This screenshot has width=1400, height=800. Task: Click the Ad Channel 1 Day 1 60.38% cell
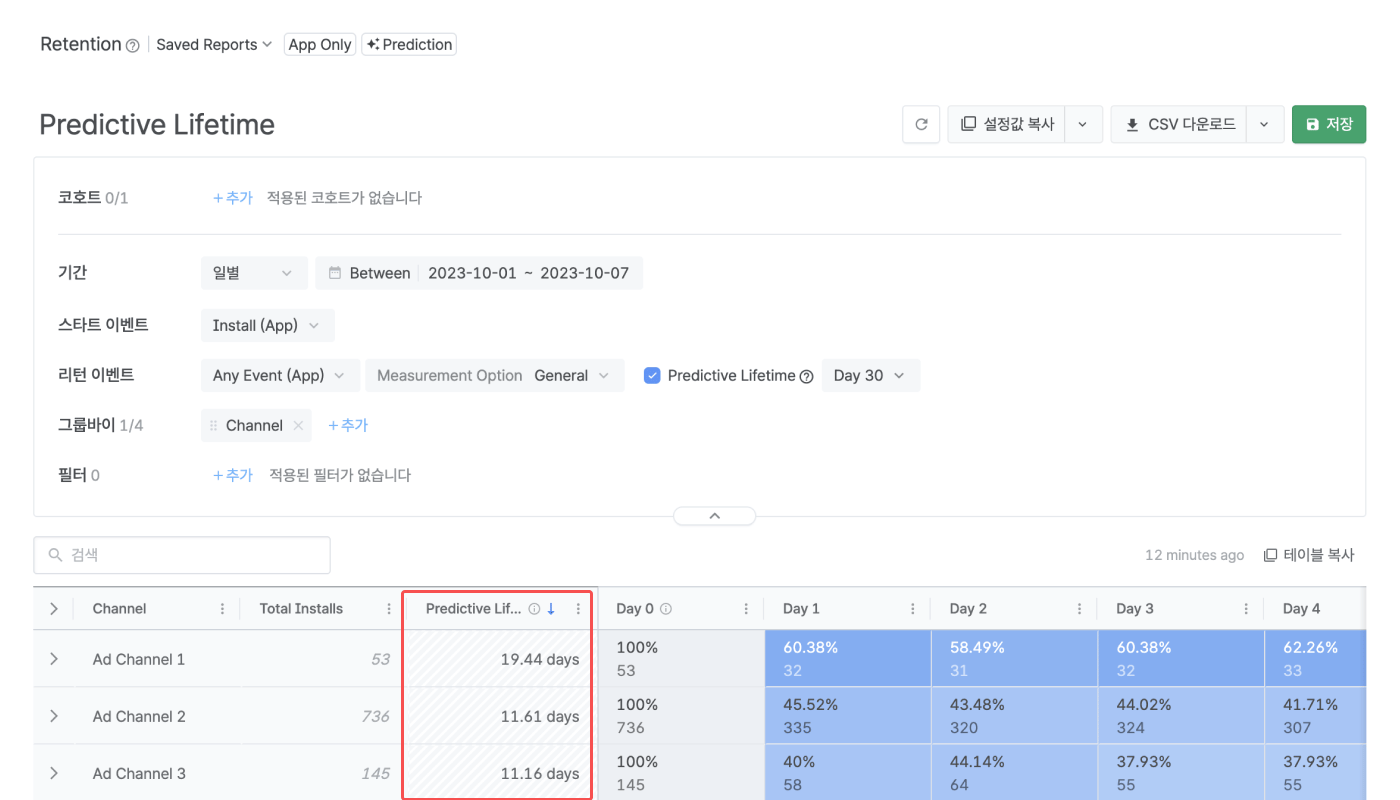coord(848,659)
